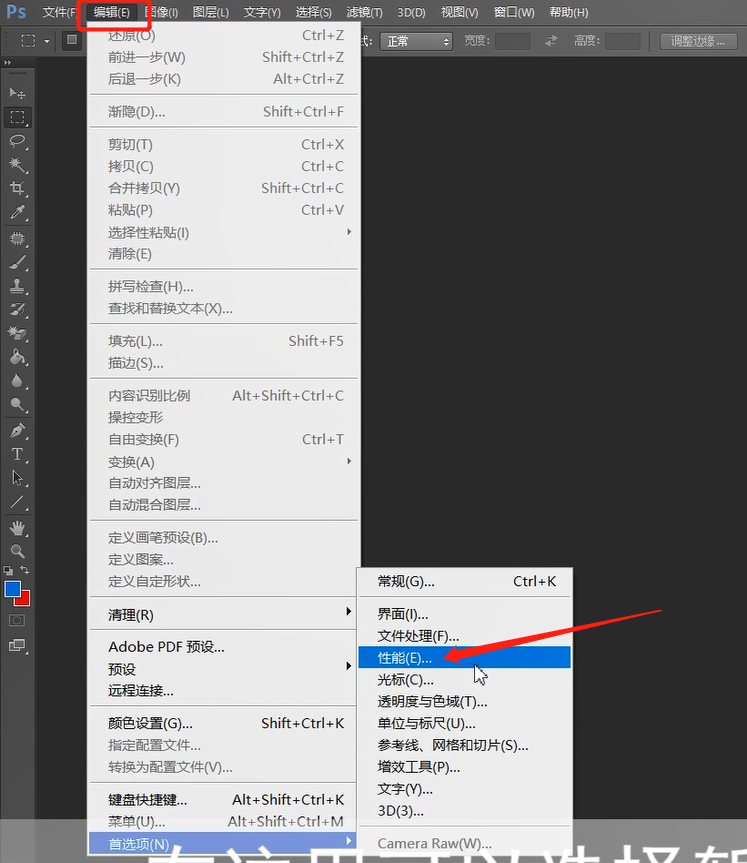
Task: Open the 窗口(W) menu
Action: point(514,12)
